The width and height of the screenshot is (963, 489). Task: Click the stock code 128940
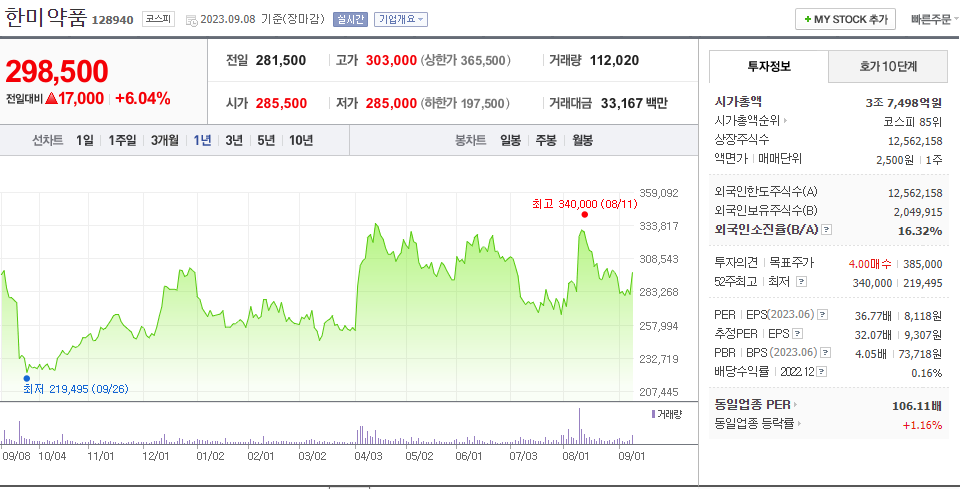(x=112, y=20)
